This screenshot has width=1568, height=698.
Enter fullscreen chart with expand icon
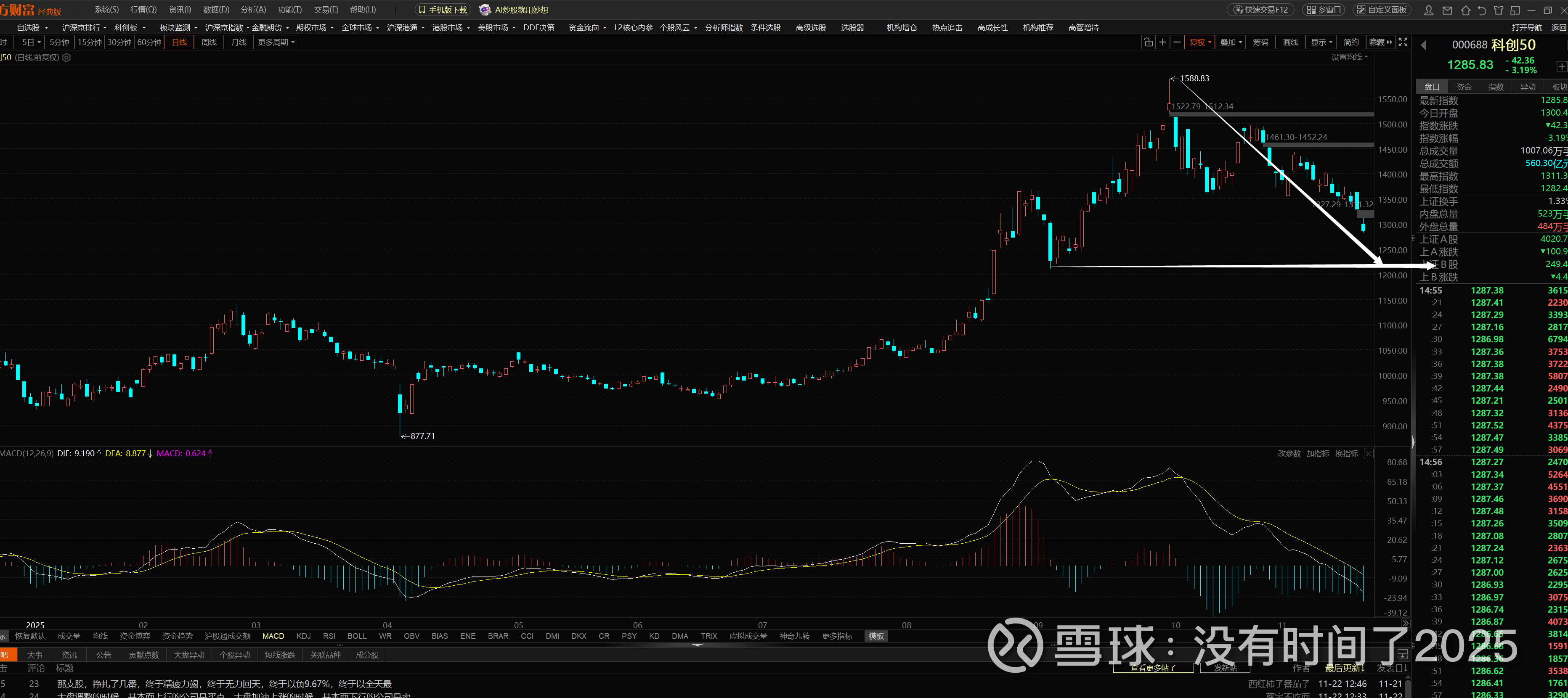tap(1403, 42)
